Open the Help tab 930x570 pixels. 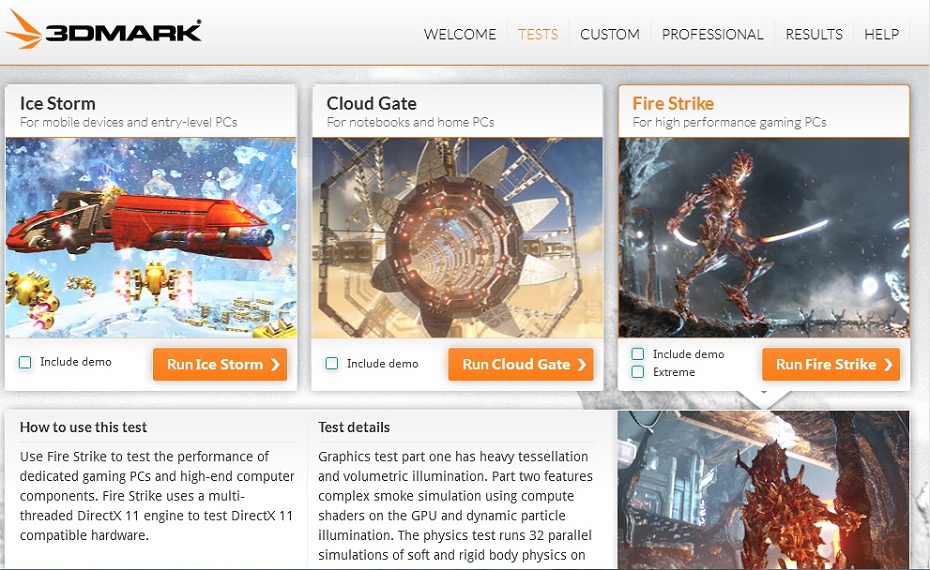pos(881,34)
